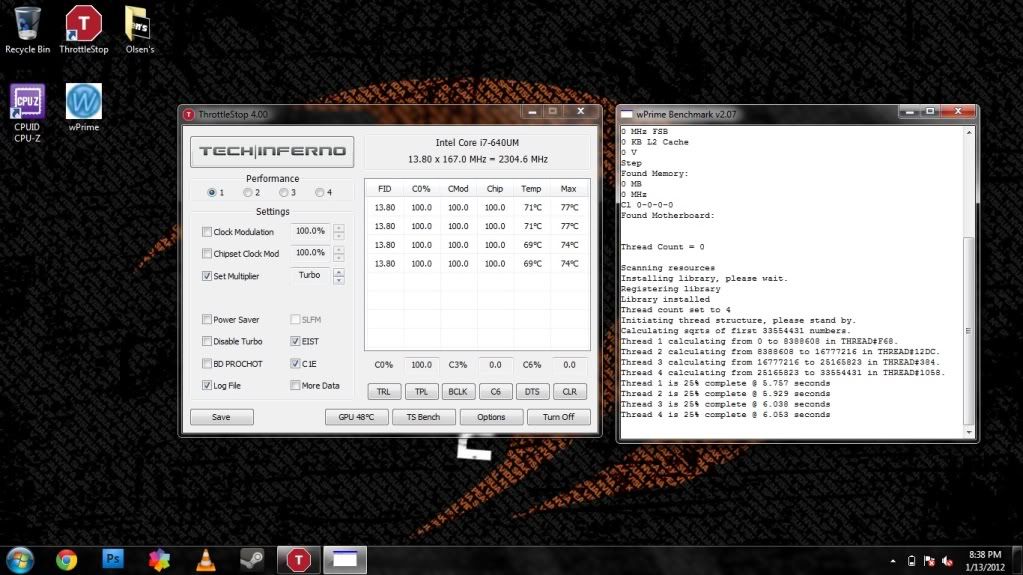The height and width of the screenshot is (575, 1023).
Task: Open VLC media player from taskbar
Action: [x=206, y=560]
